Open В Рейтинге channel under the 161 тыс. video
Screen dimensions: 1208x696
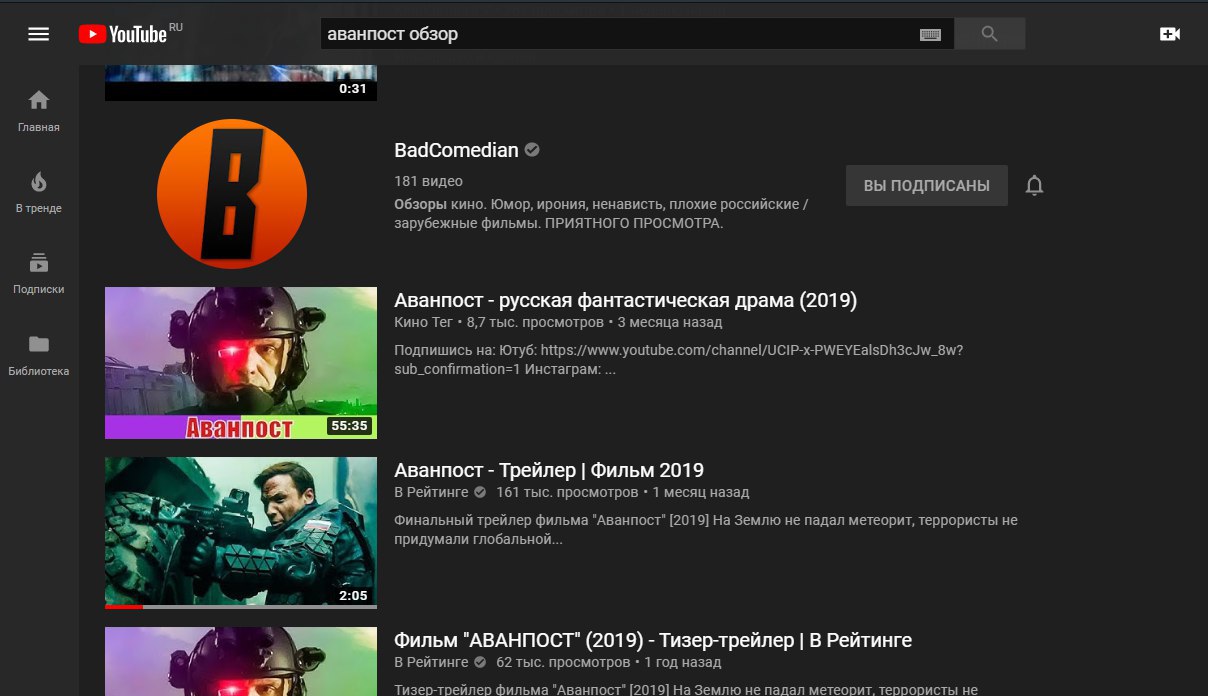pyautogui.click(x=431, y=492)
